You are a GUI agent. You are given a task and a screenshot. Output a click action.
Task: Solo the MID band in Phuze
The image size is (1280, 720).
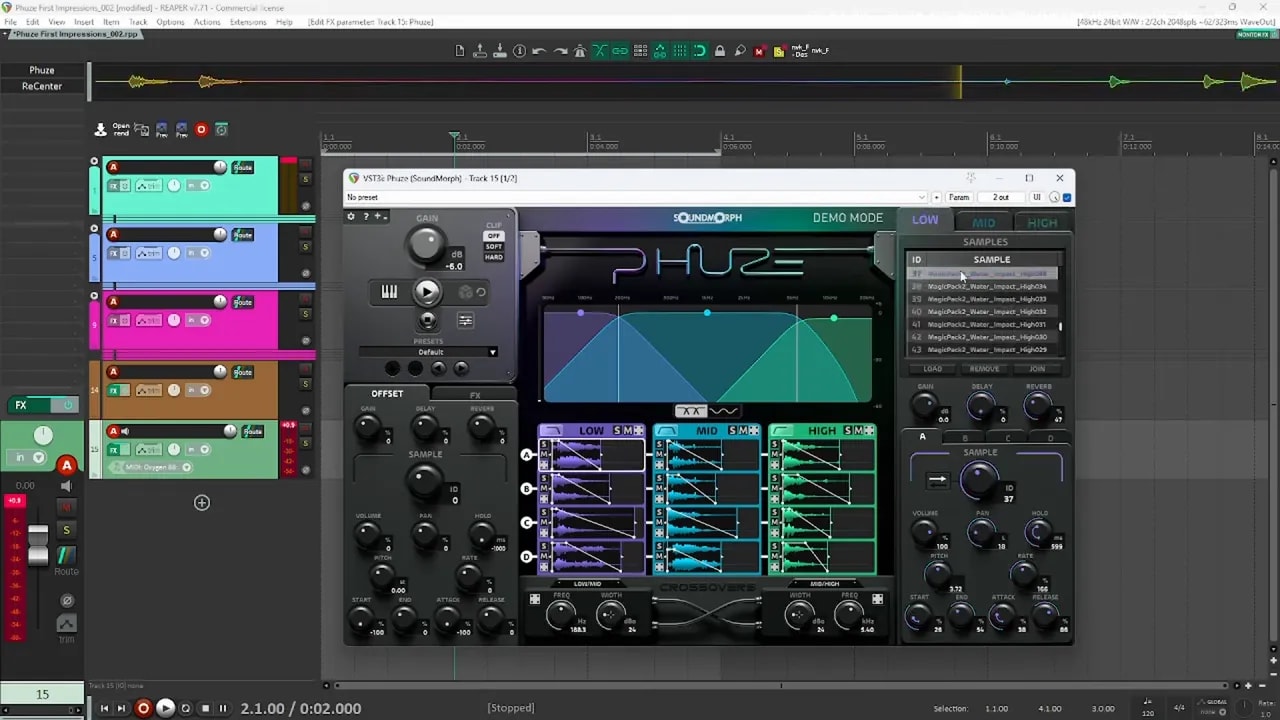click(732, 430)
